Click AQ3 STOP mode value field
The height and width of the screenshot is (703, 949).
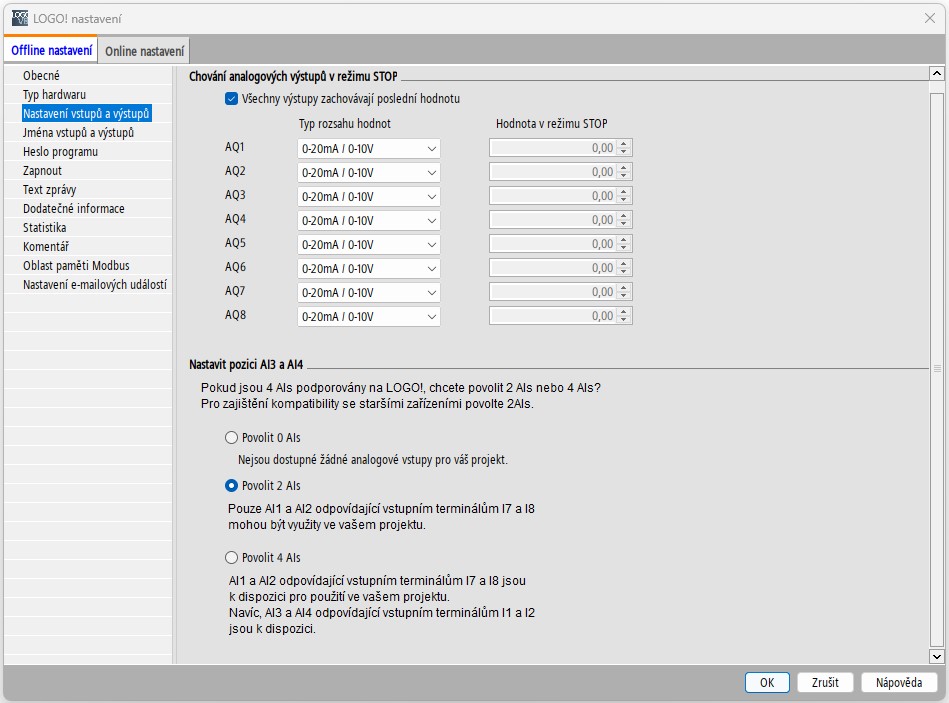553,196
